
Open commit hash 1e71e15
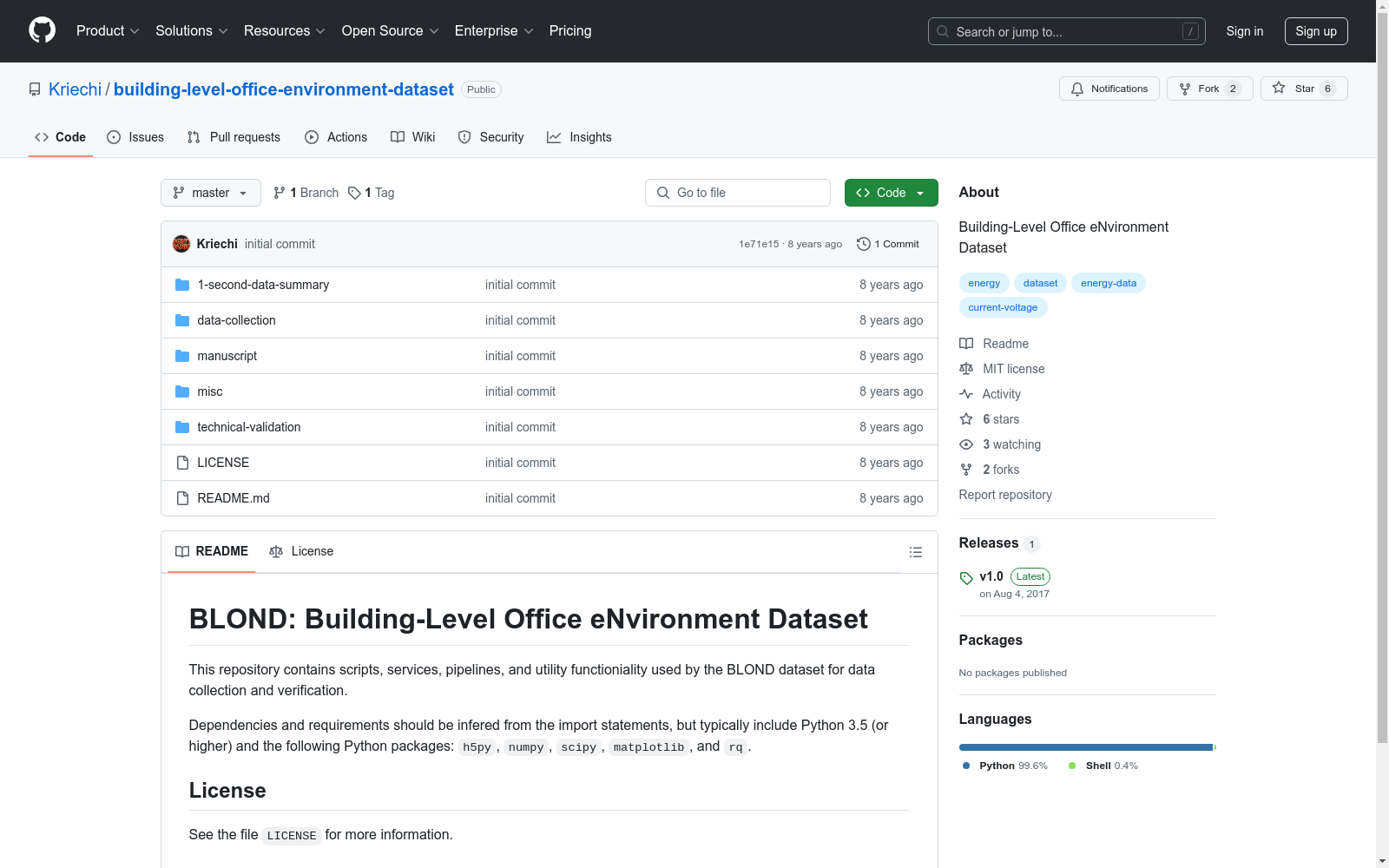click(x=759, y=245)
